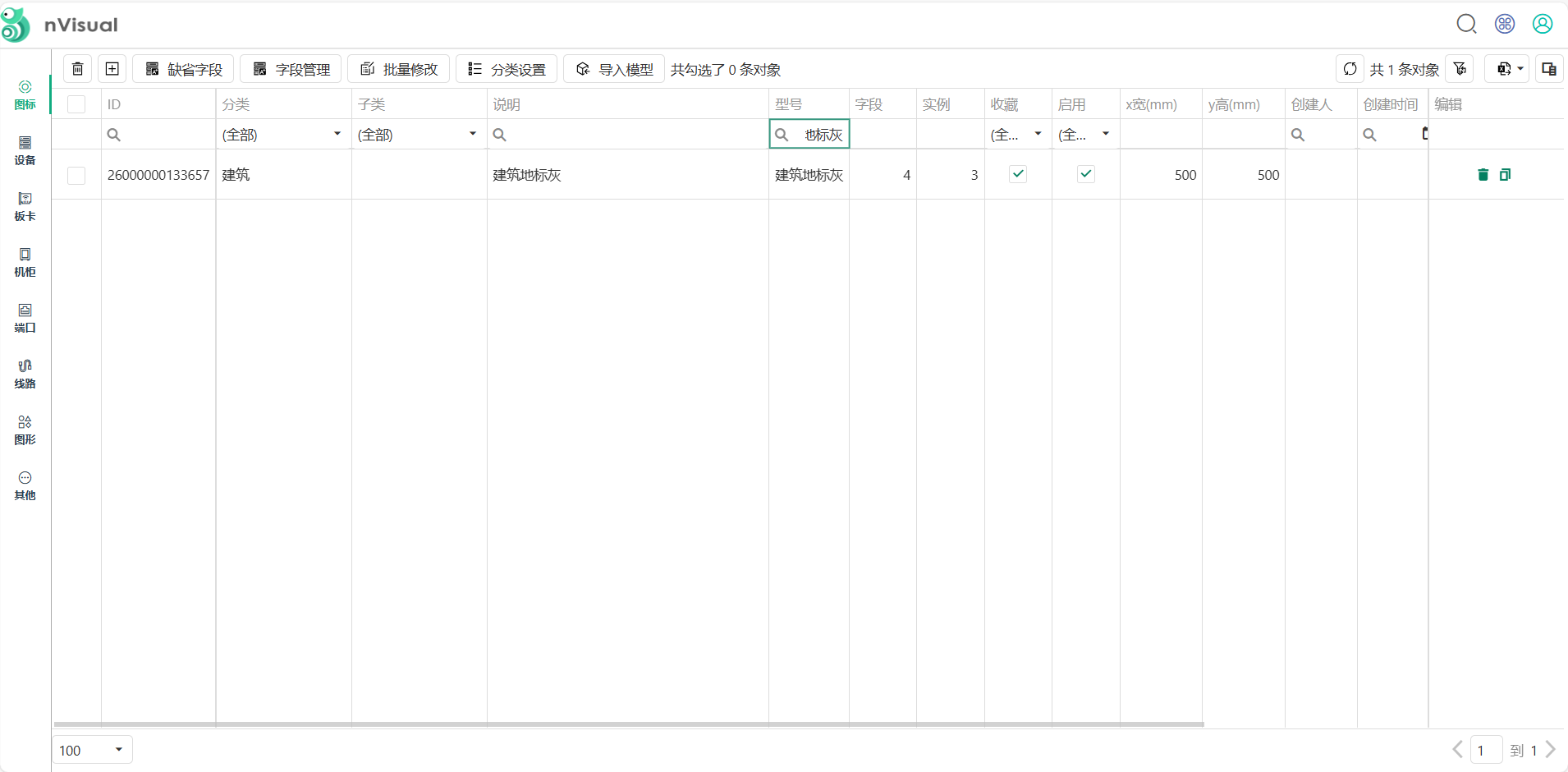Click the 创建人 filter search field

(x=1321, y=134)
